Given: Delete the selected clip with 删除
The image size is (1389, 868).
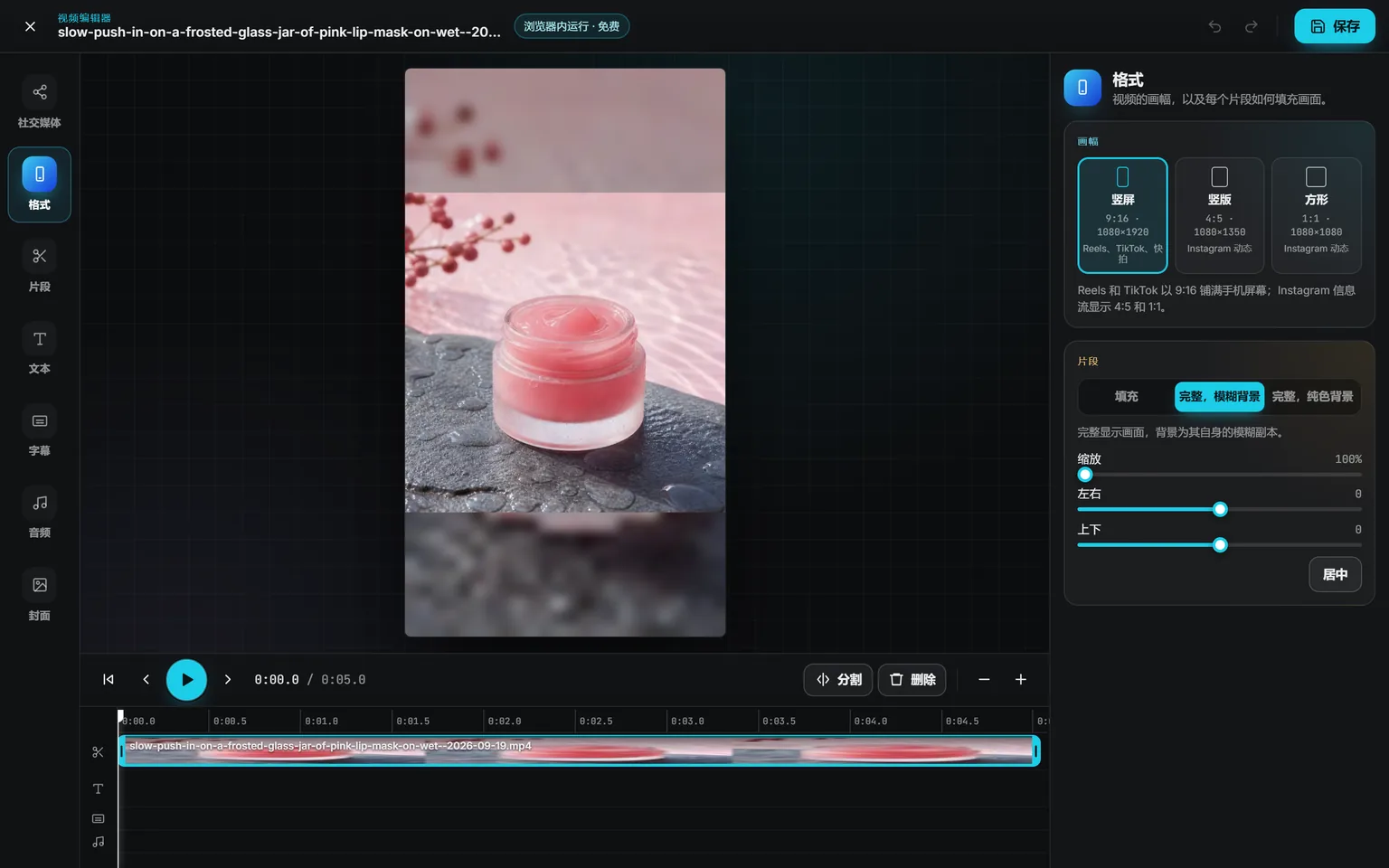Looking at the screenshot, I should (912, 680).
